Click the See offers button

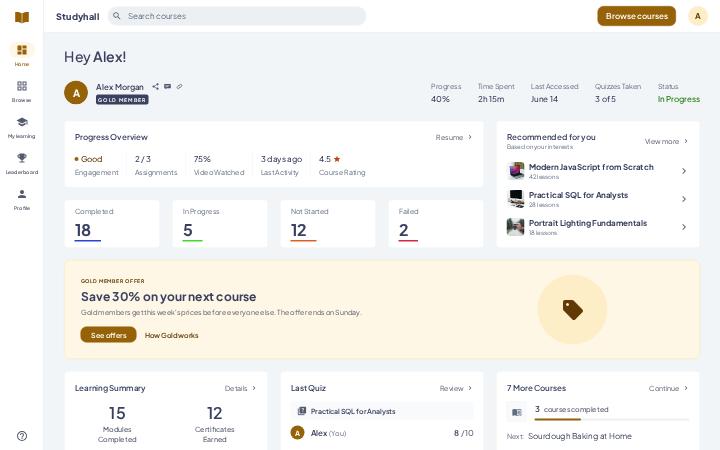coord(108,335)
